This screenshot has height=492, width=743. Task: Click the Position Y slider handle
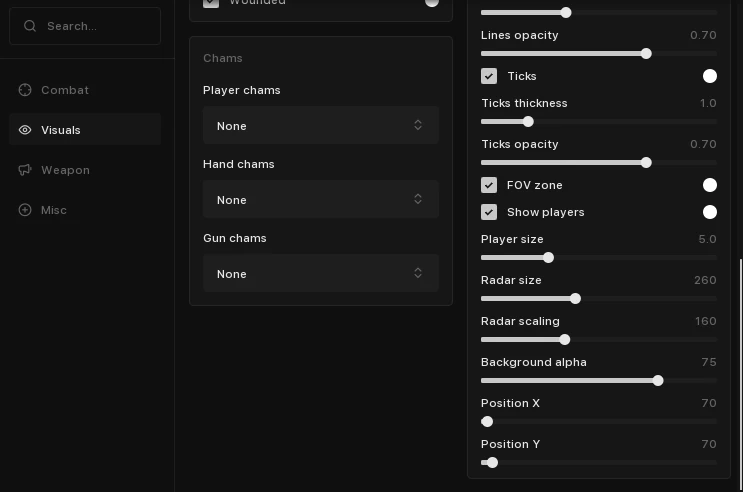click(x=492, y=463)
